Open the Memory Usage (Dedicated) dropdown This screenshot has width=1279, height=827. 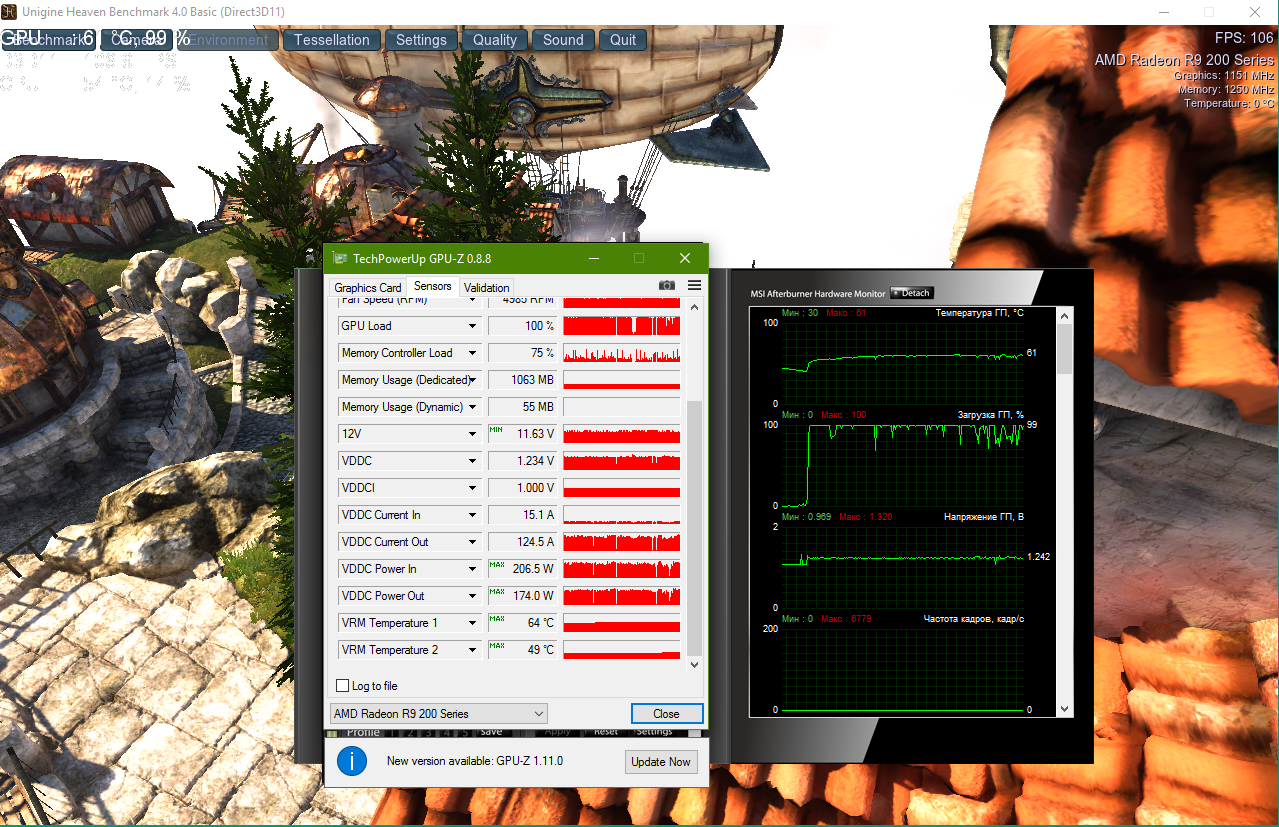(473, 380)
